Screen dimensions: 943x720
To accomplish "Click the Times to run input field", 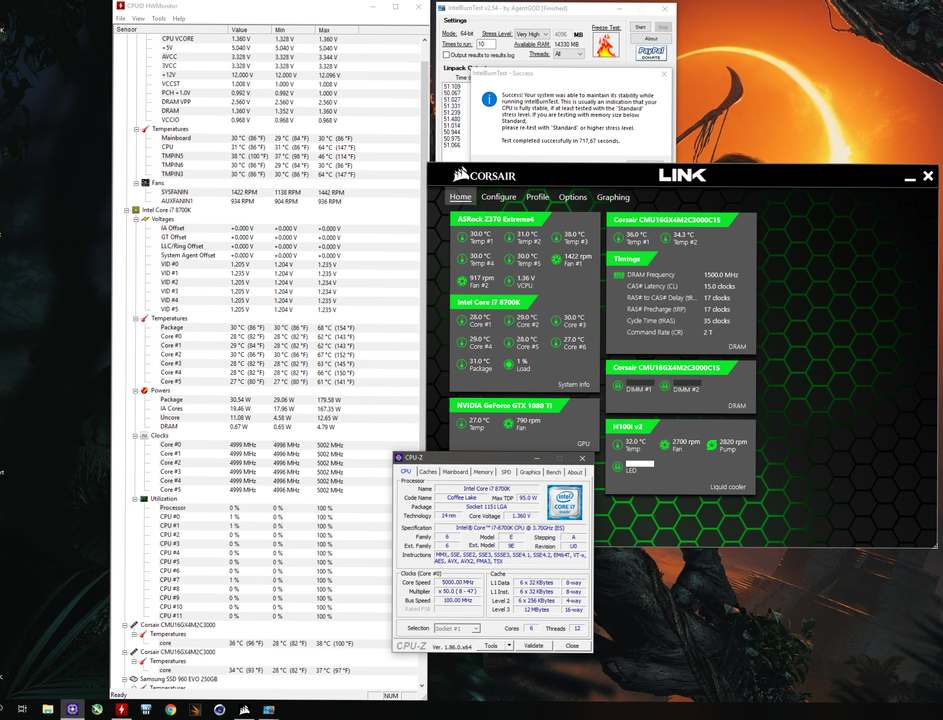I will pos(486,44).
